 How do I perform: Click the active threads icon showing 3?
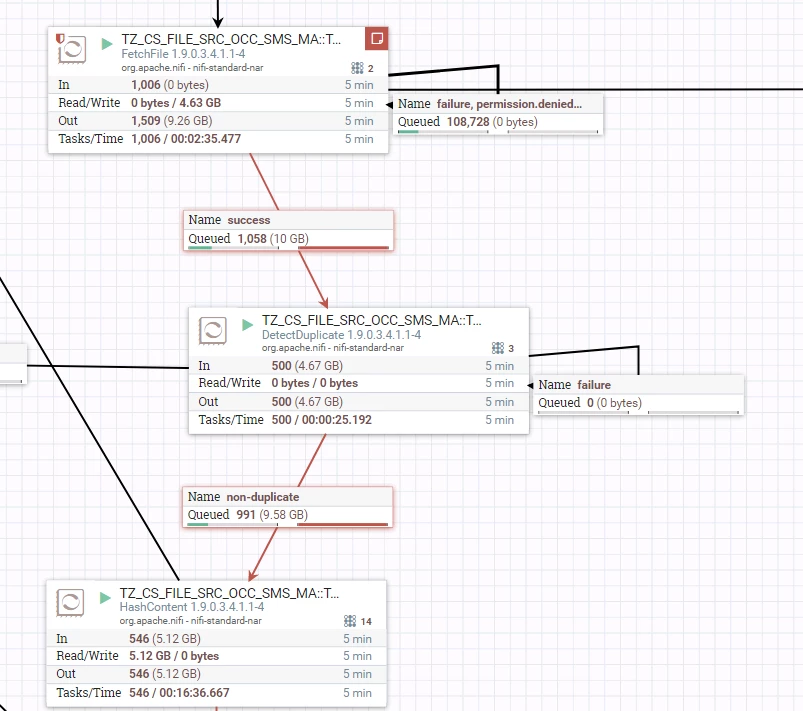click(x=498, y=348)
